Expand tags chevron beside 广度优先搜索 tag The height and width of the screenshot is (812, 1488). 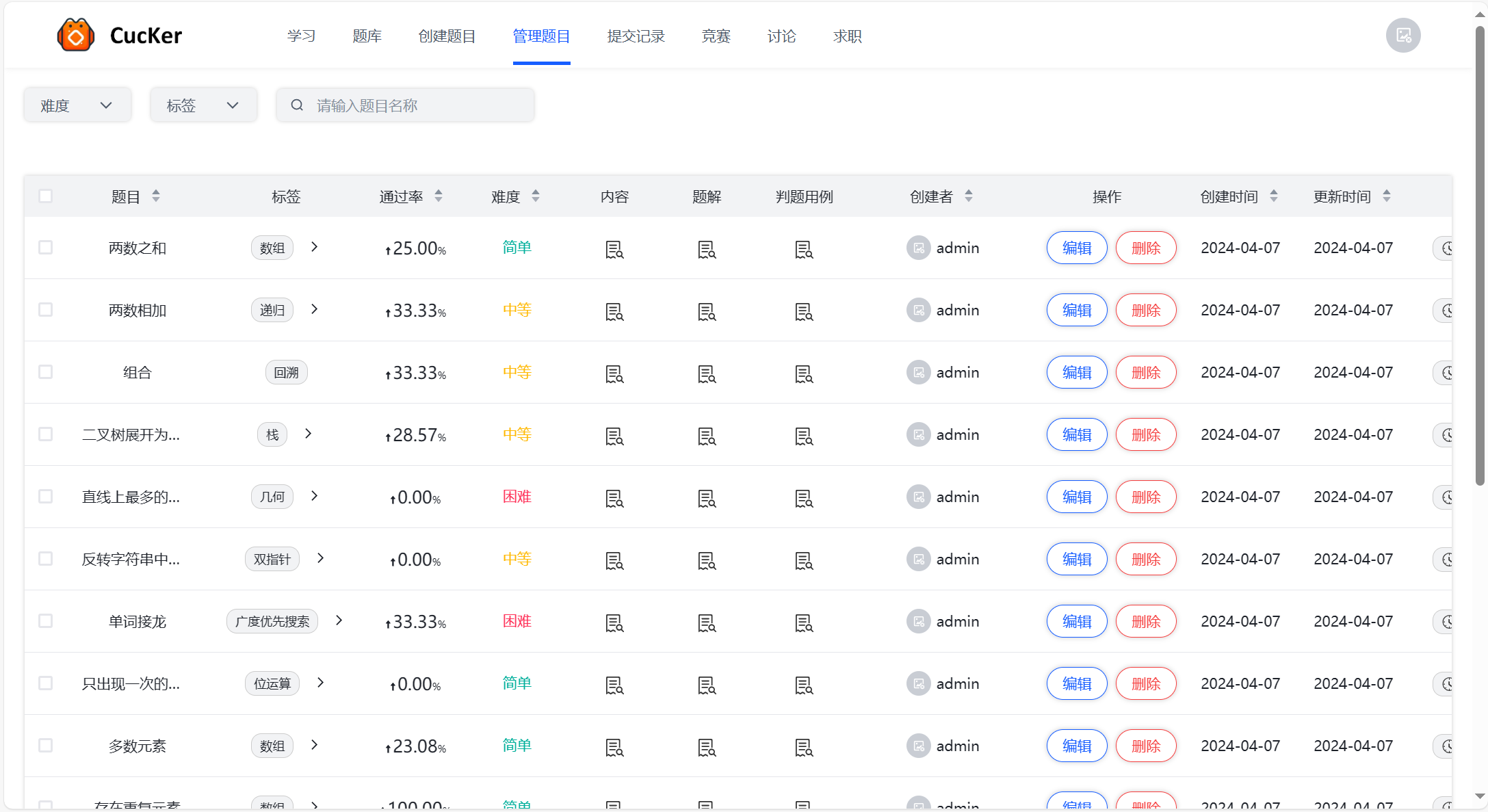(339, 620)
